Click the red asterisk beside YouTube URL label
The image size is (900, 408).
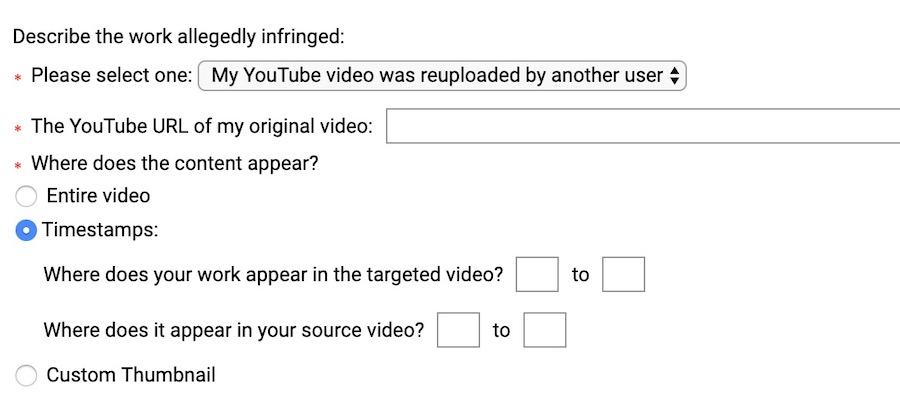tap(18, 129)
